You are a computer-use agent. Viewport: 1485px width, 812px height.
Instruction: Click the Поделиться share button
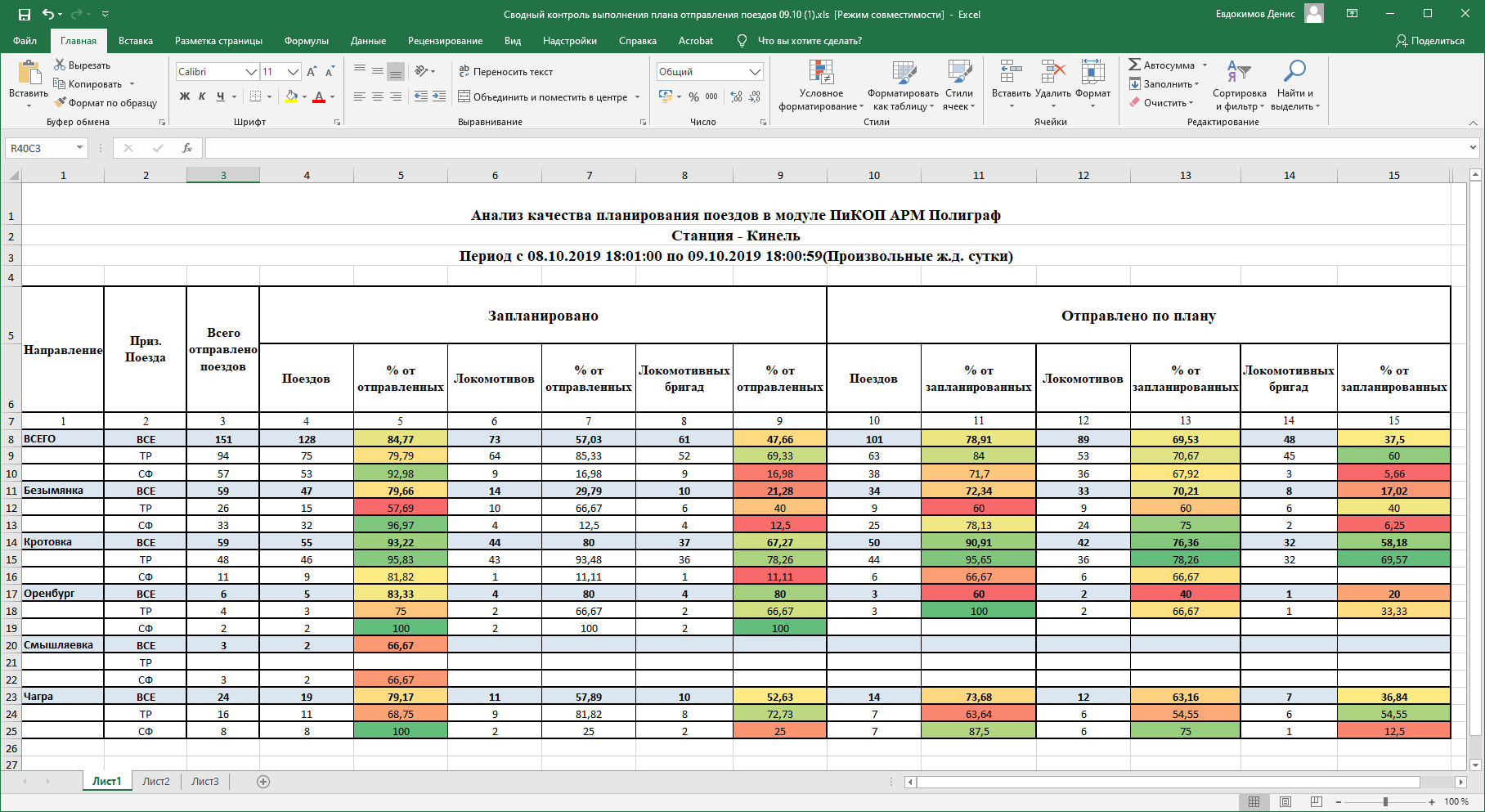pyautogui.click(x=1430, y=41)
